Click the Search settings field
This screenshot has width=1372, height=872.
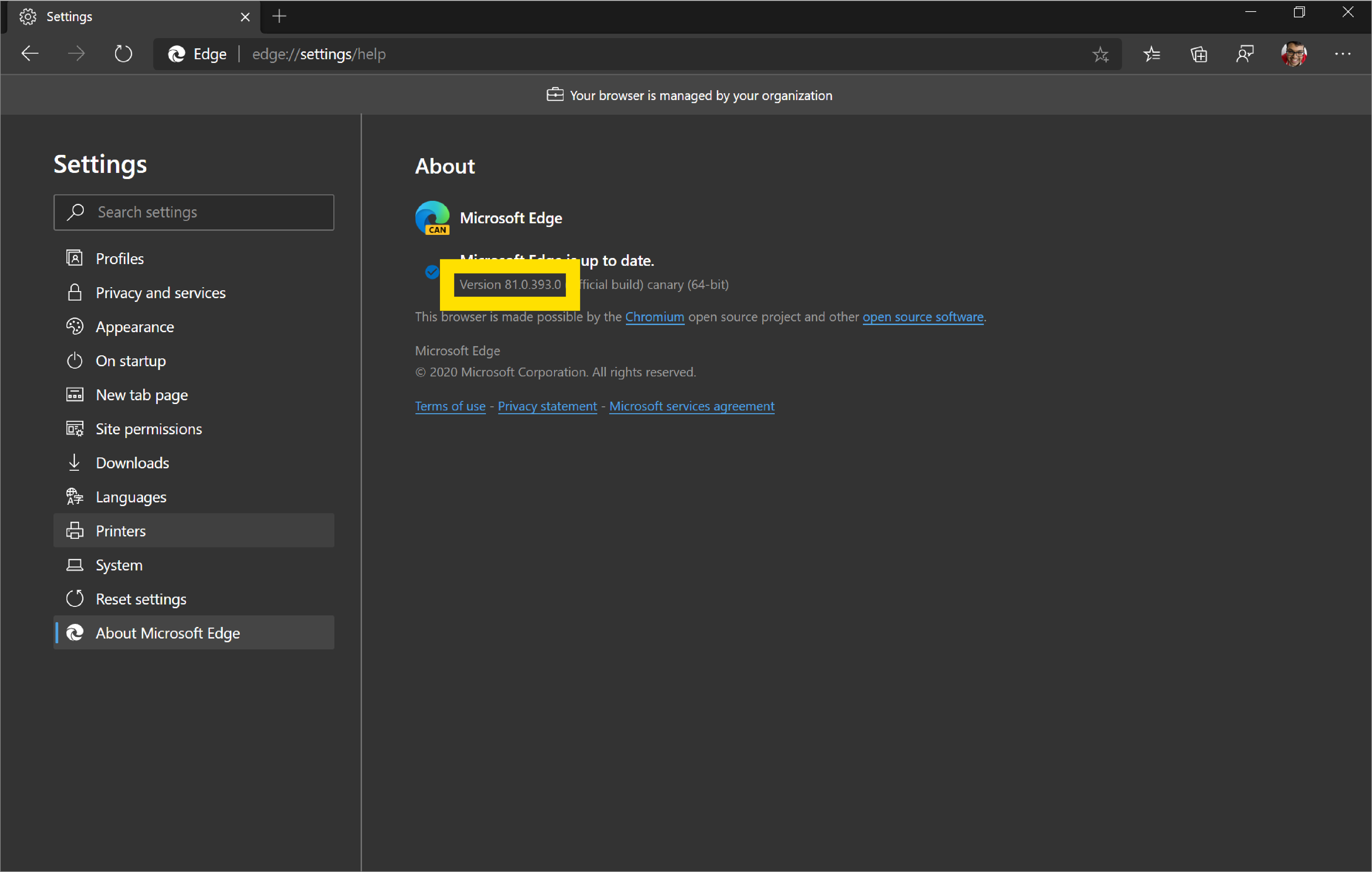(194, 212)
